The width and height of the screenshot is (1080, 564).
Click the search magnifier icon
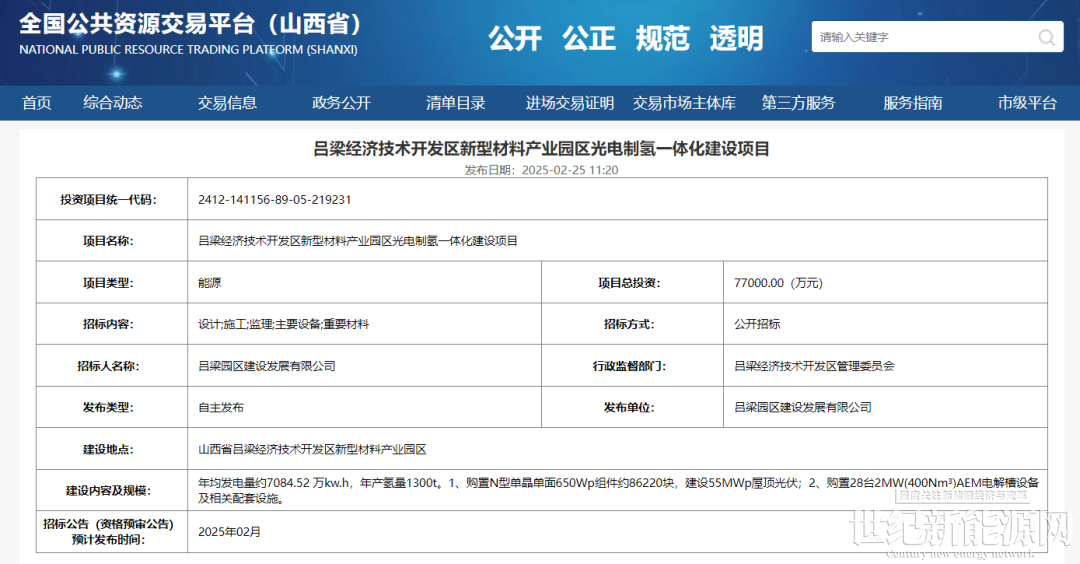click(x=1046, y=37)
